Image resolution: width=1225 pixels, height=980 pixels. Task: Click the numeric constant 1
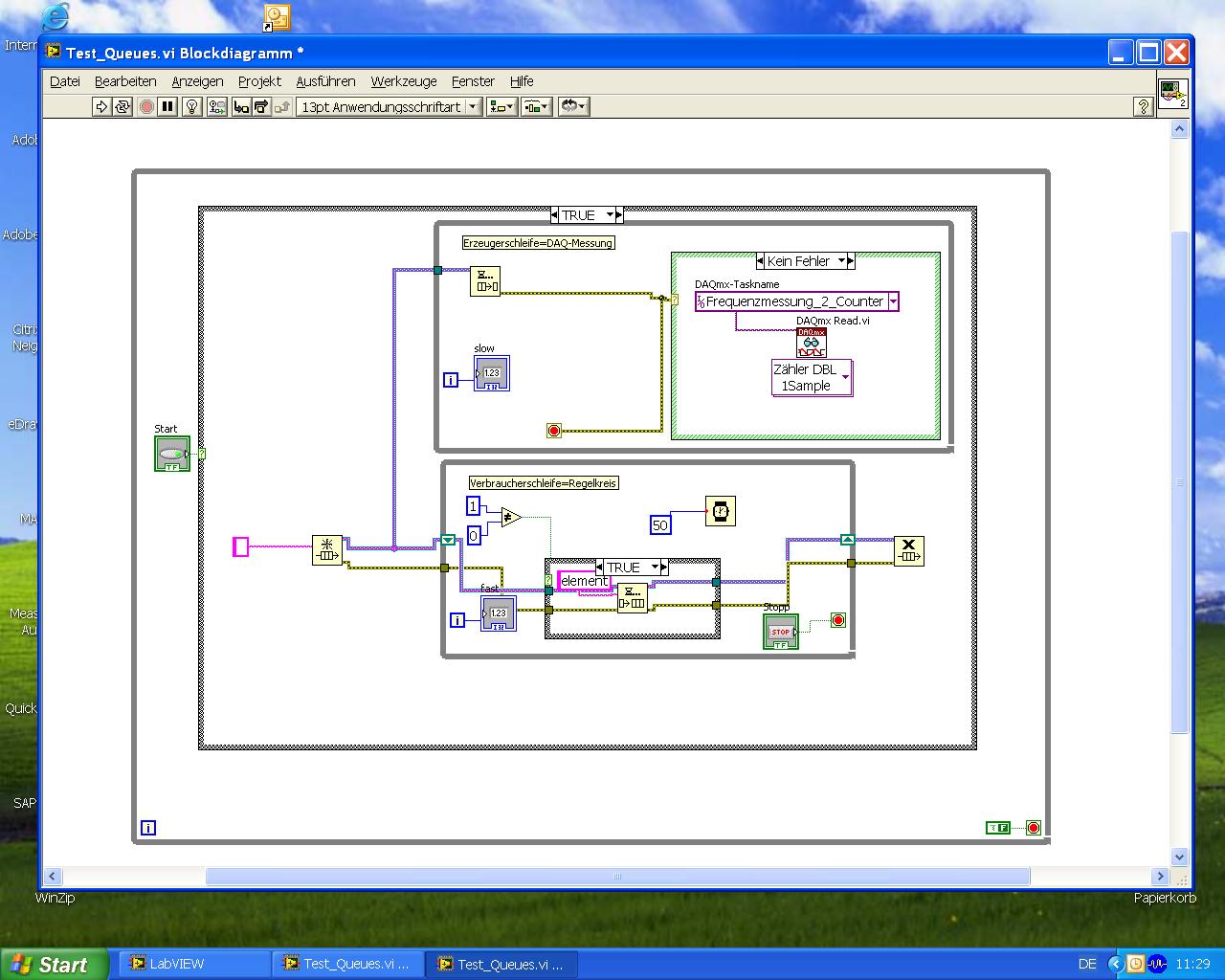[473, 506]
